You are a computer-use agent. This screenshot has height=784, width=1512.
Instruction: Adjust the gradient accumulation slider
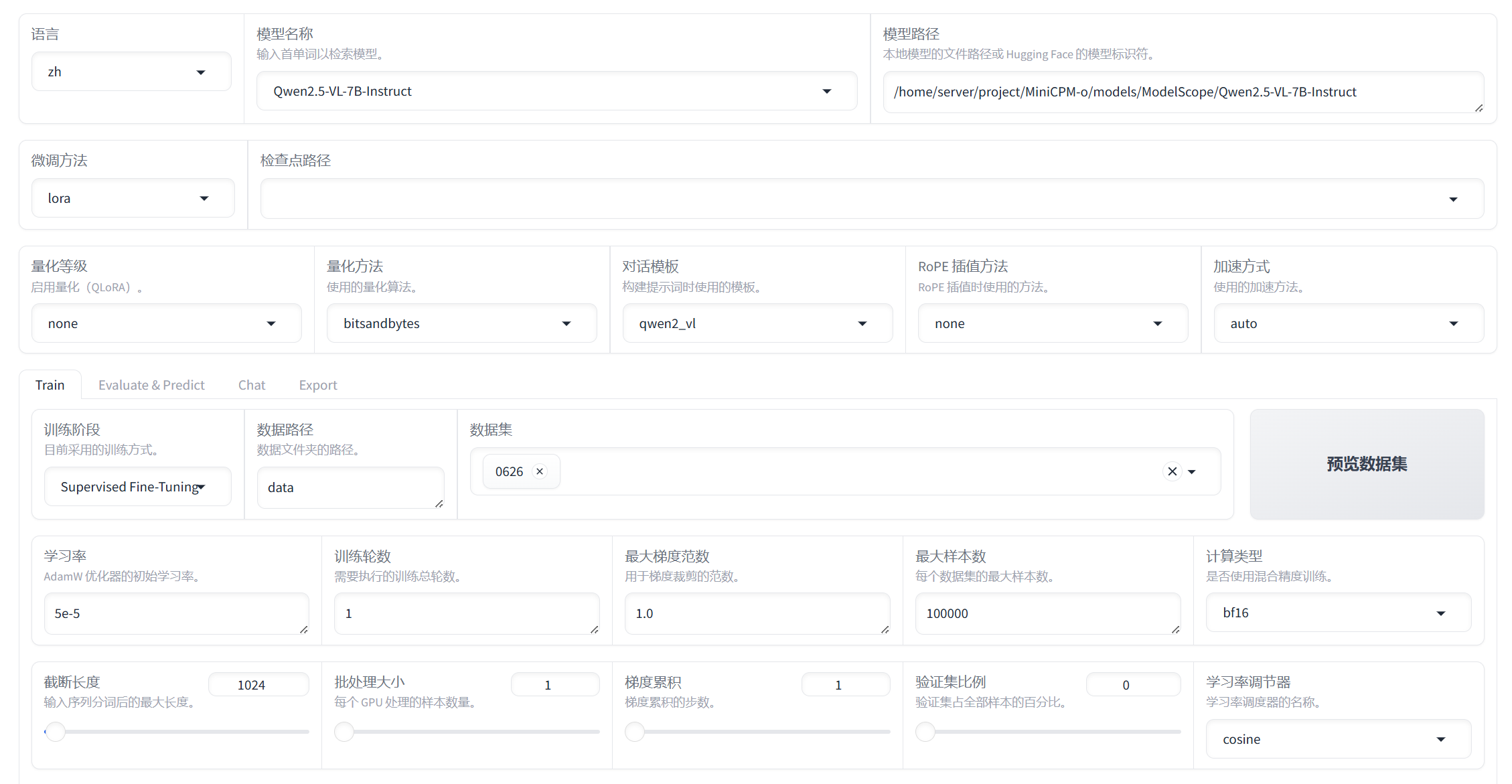[x=757, y=732]
